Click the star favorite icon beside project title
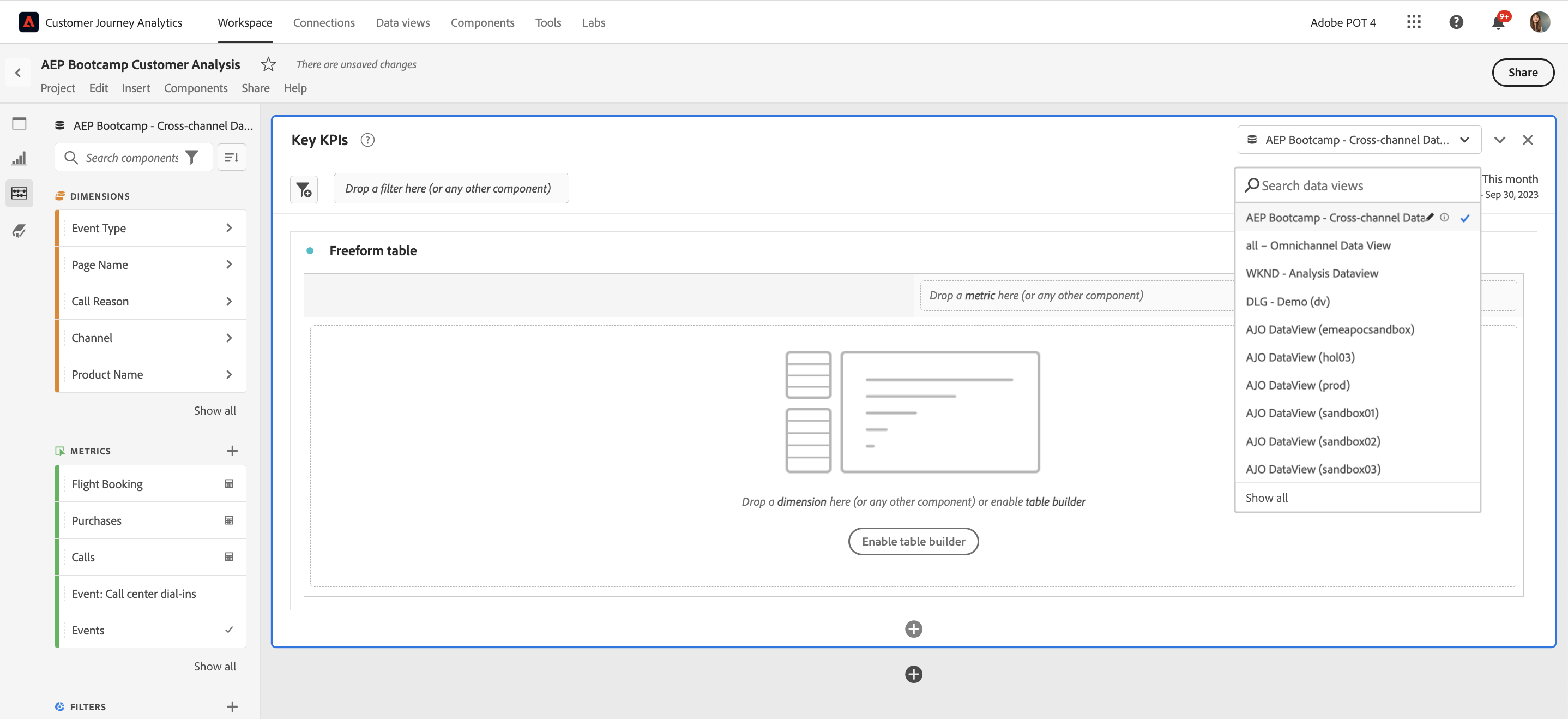This screenshot has width=1568, height=719. [x=268, y=64]
